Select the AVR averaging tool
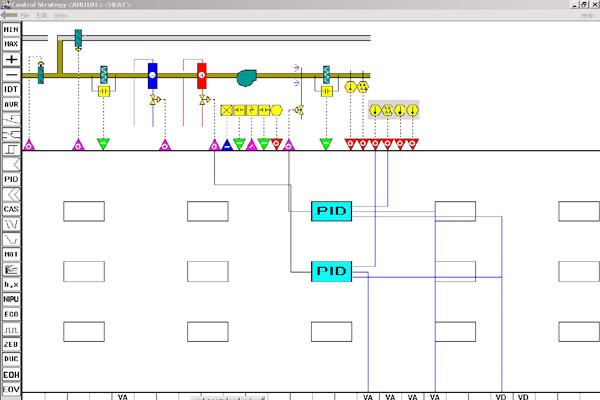Screen dimensions: 600x400 click(x=11, y=104)
